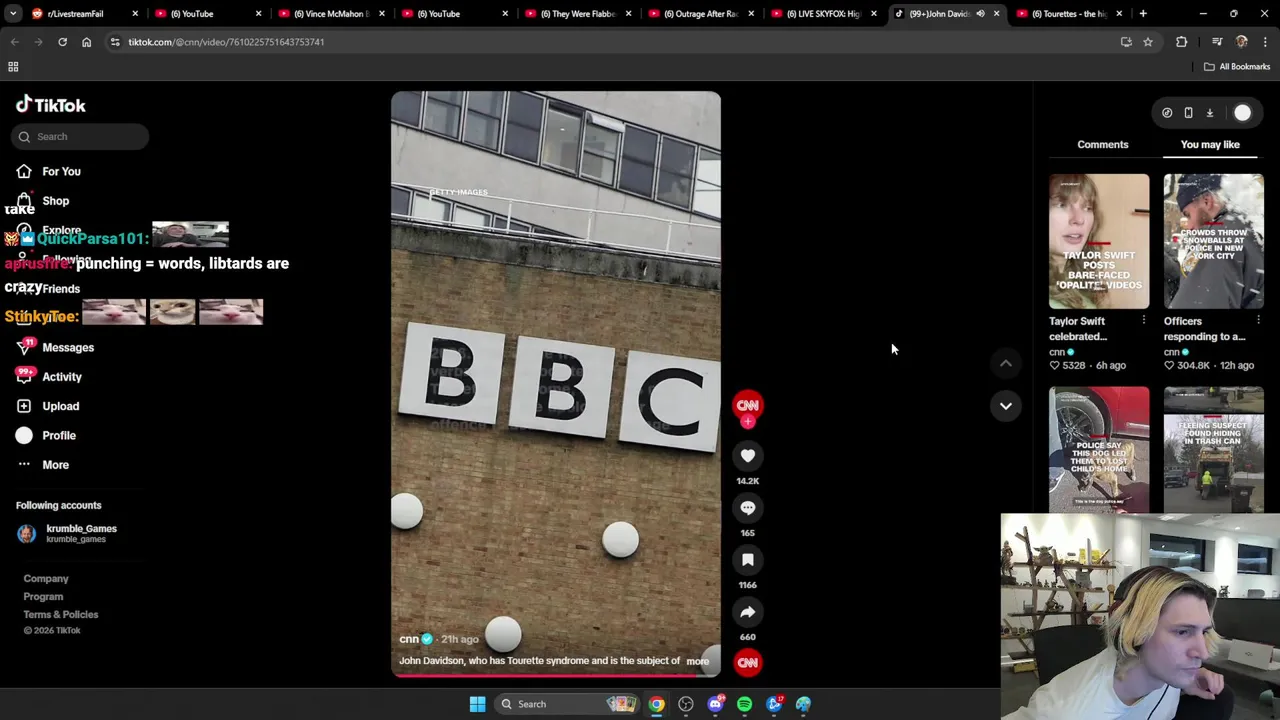Go to previous video with up chevron
This screenshot has height=720, width=1280.
[x=1005, y=363]
